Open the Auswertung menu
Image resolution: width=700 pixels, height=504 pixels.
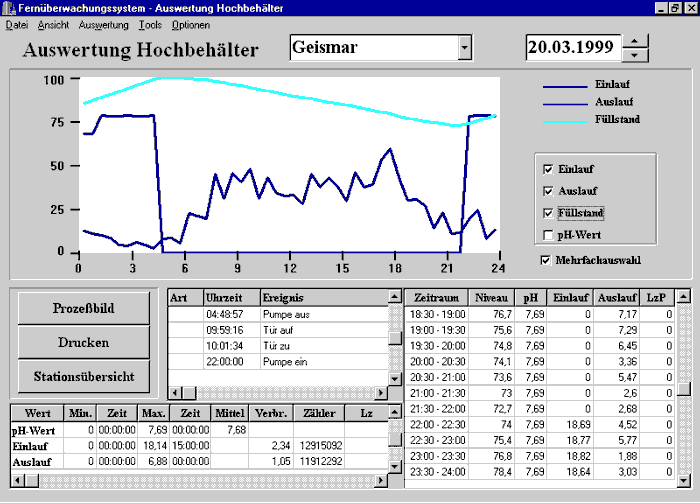pos(103,23)
